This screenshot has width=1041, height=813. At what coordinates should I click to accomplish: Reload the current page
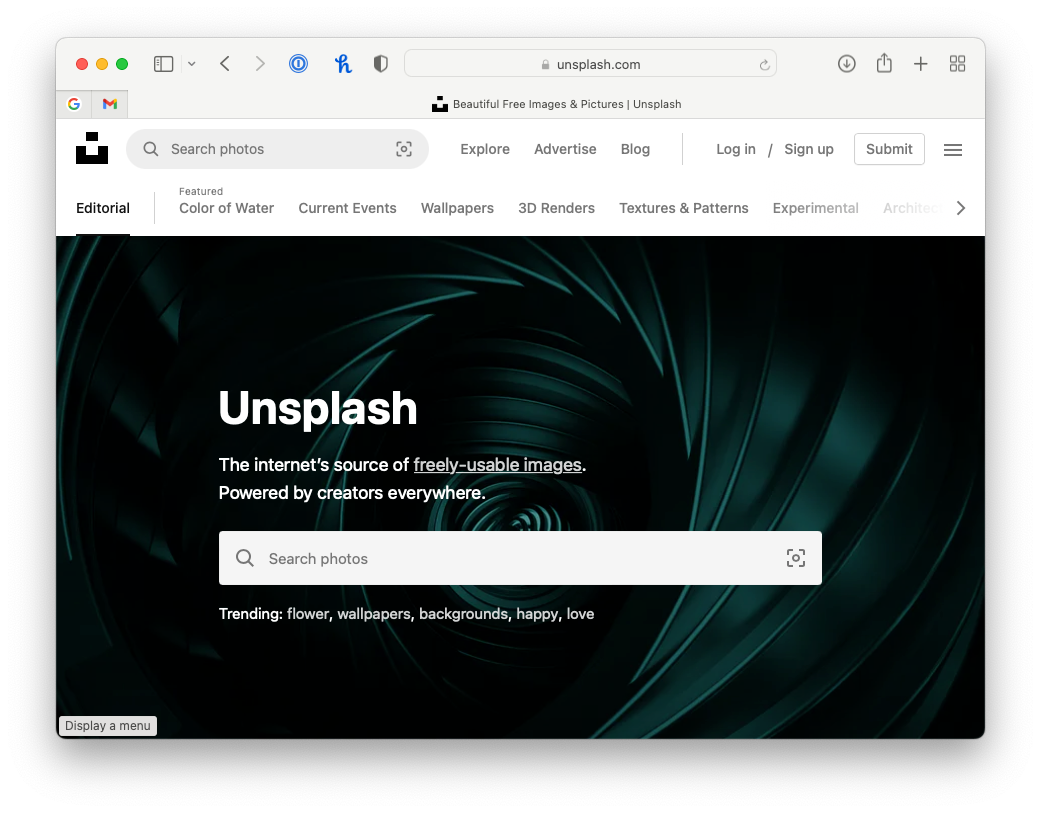coord(764,64)
